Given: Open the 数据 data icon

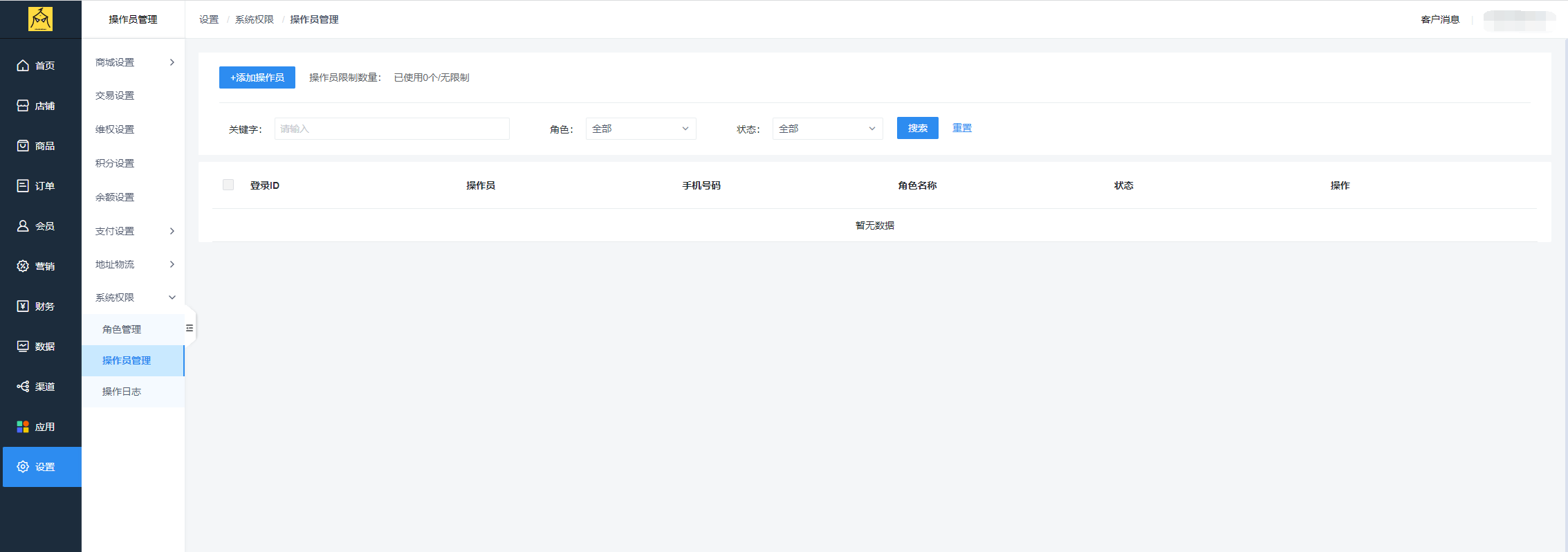Looking at the screenshot, I should pos(23,347).
